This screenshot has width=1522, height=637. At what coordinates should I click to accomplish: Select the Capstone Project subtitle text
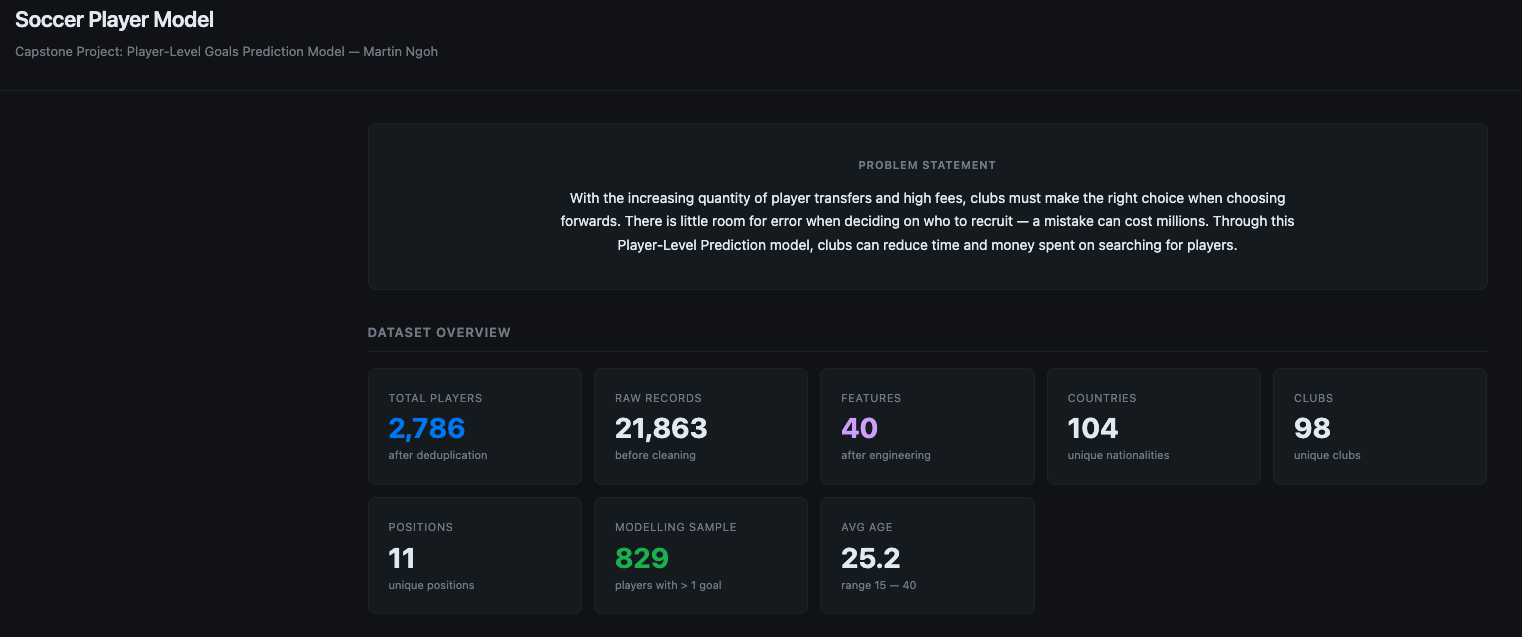[x=226, y=52]
